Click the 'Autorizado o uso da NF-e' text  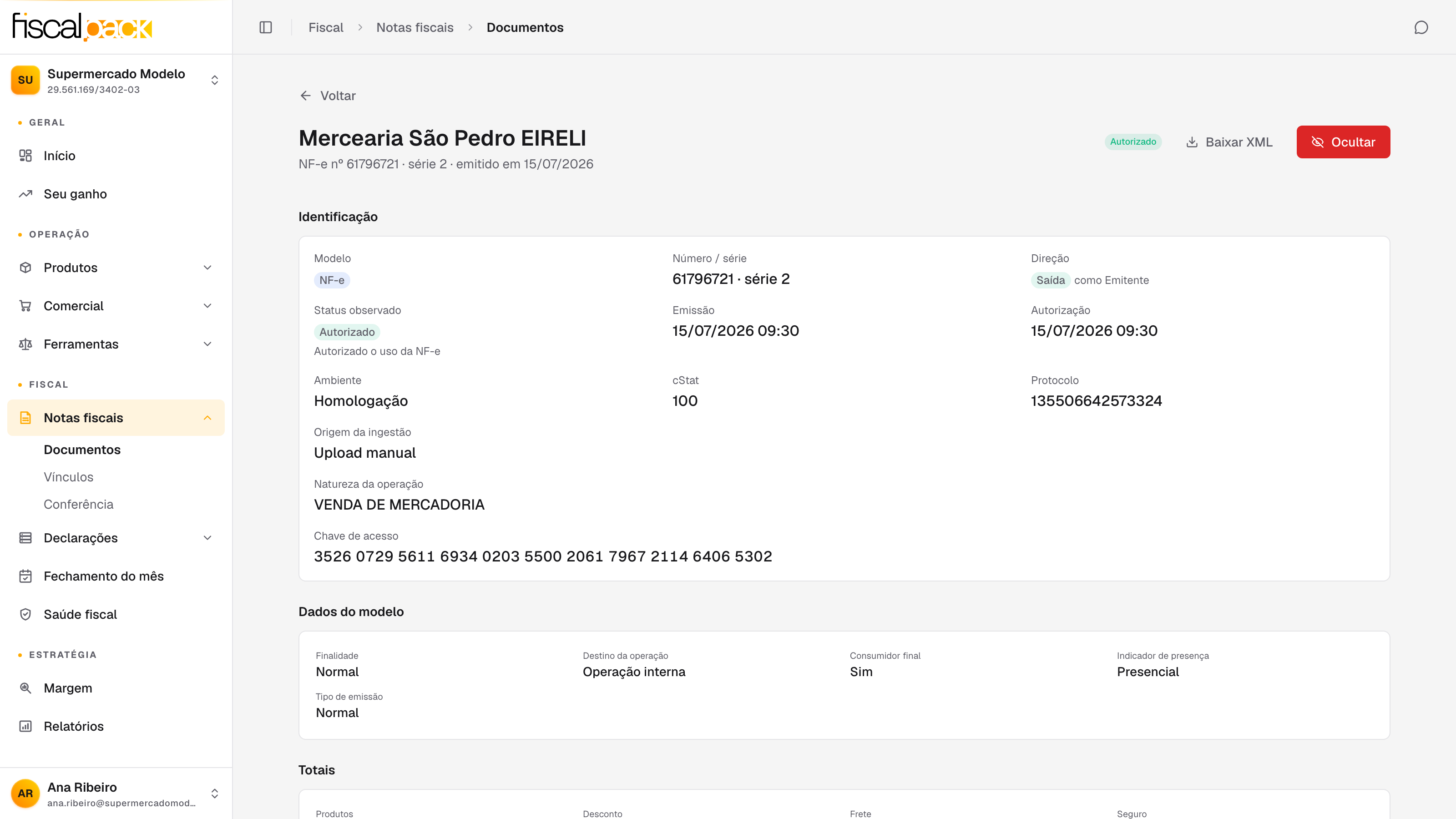click(377, 351)
